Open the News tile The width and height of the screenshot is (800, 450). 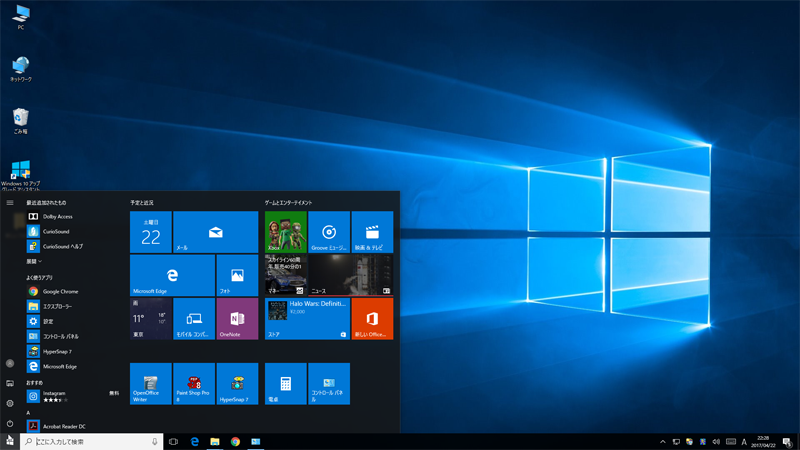351,276
